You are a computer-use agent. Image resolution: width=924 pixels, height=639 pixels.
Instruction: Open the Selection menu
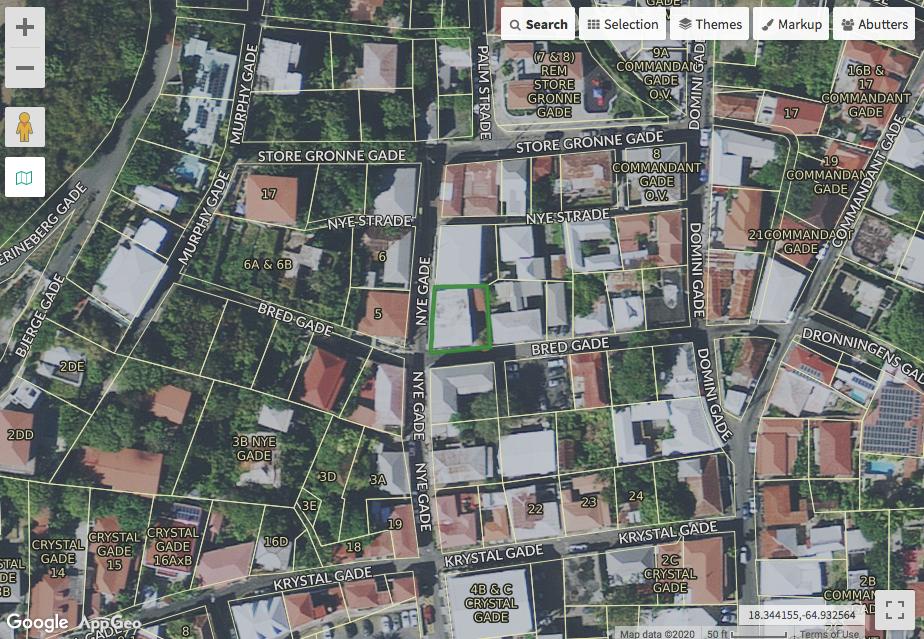pyautogui.click(x=622, y=24)
